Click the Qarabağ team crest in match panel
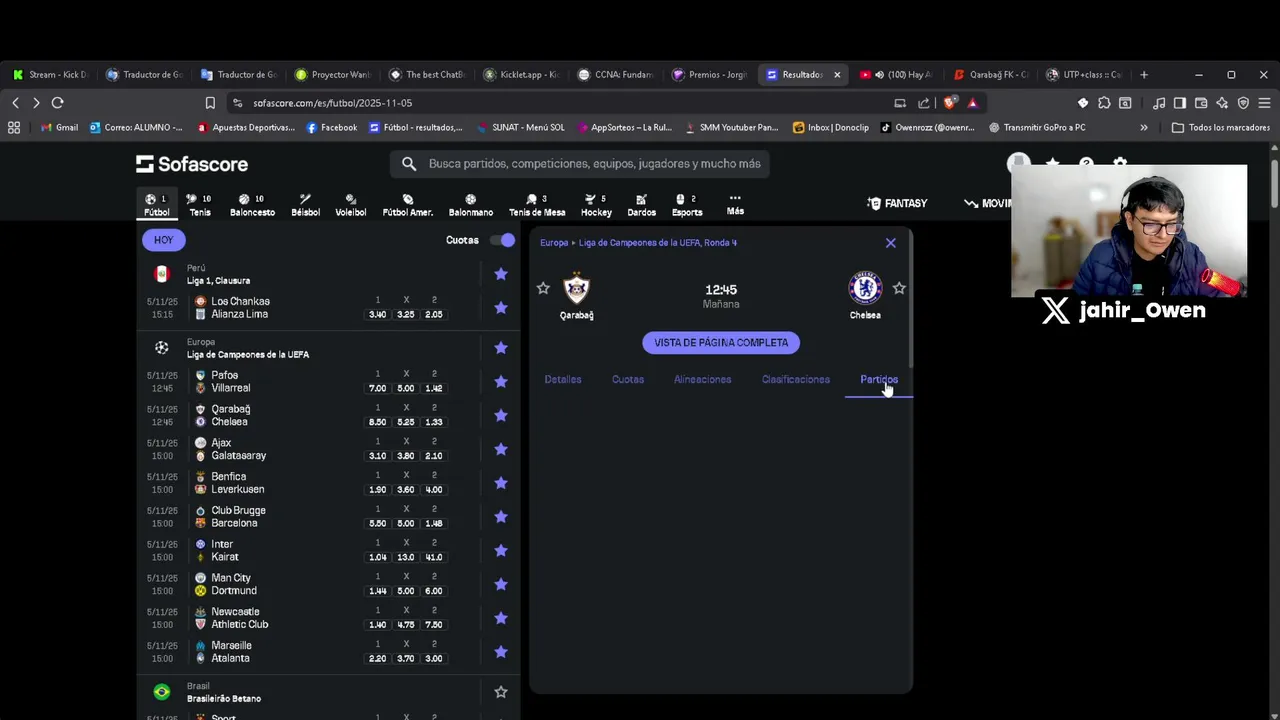This screenshot has height=720, width=1280. coord(576,289)
